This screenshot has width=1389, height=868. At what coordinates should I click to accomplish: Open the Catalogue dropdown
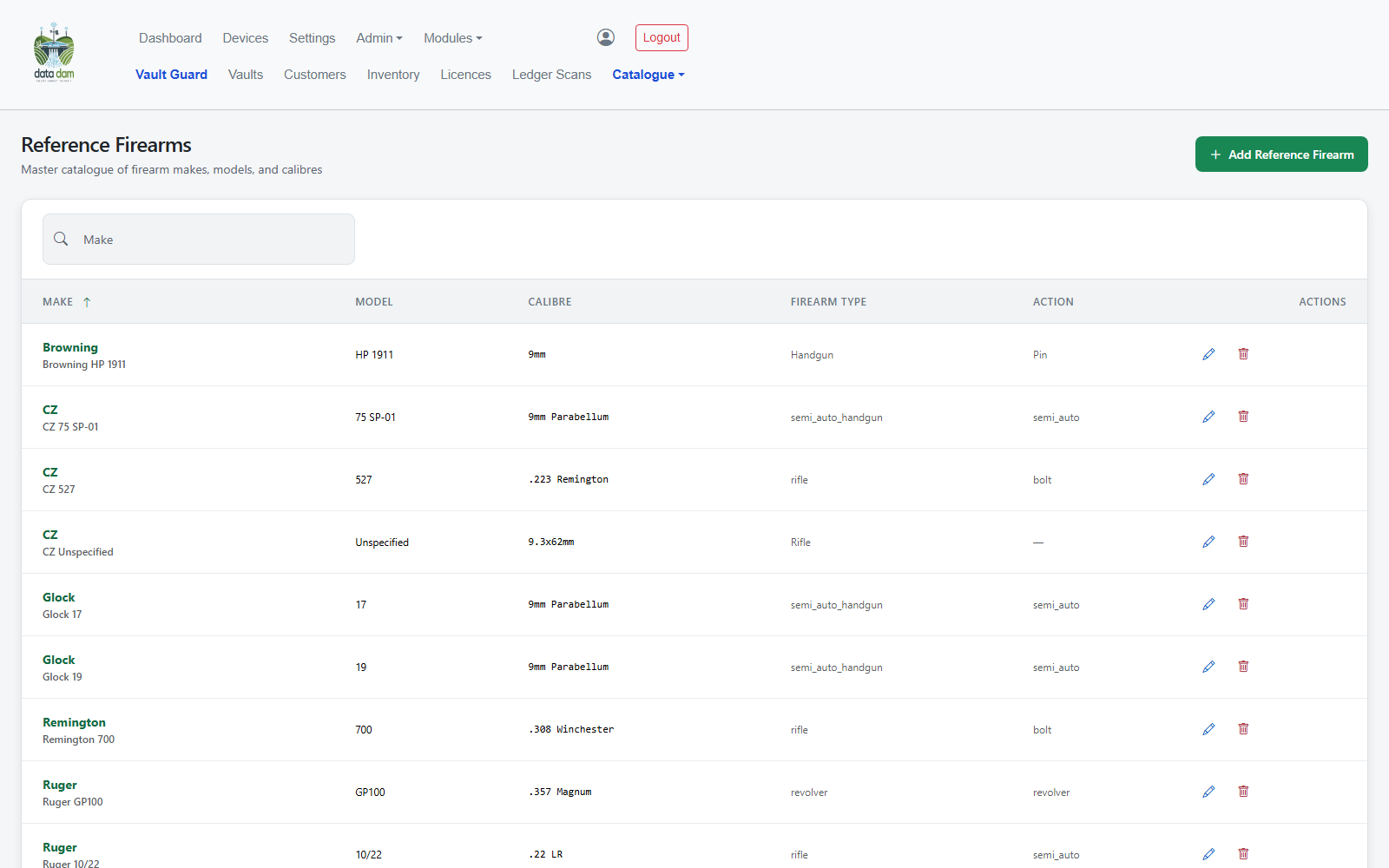coord(648,75)
